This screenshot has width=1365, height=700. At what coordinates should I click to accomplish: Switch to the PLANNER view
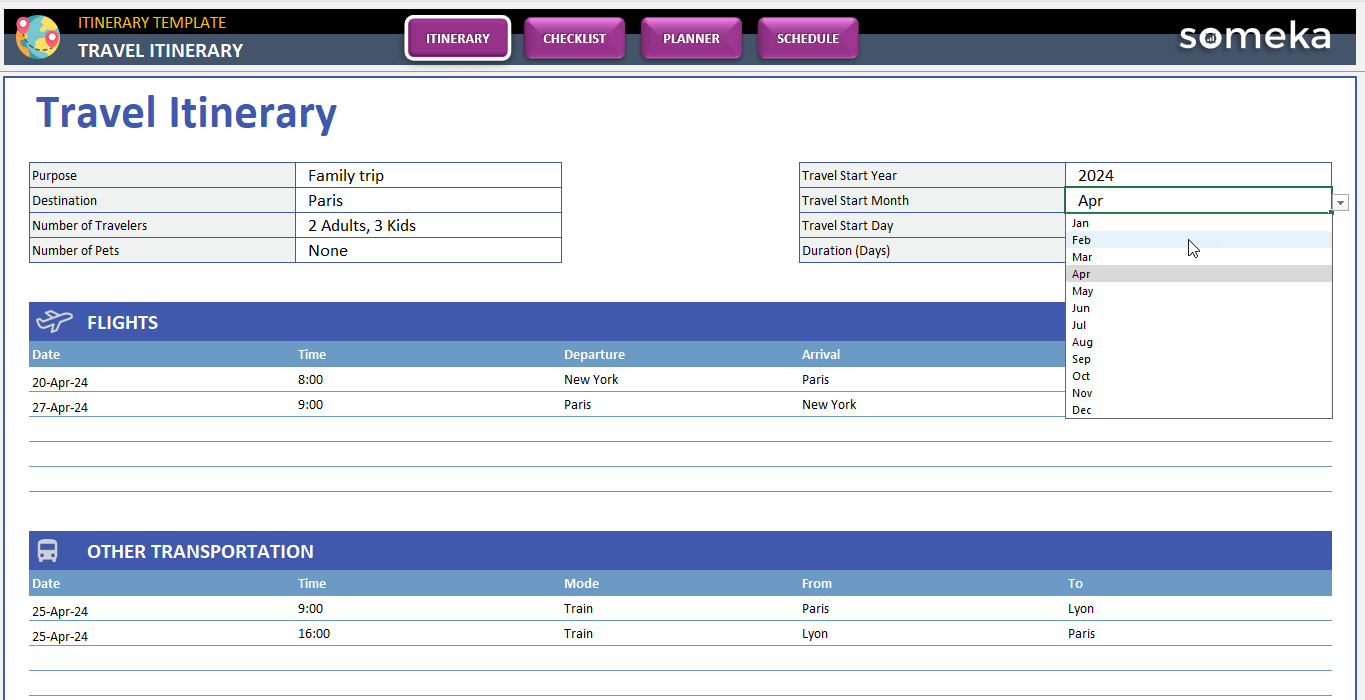point(691,38)
